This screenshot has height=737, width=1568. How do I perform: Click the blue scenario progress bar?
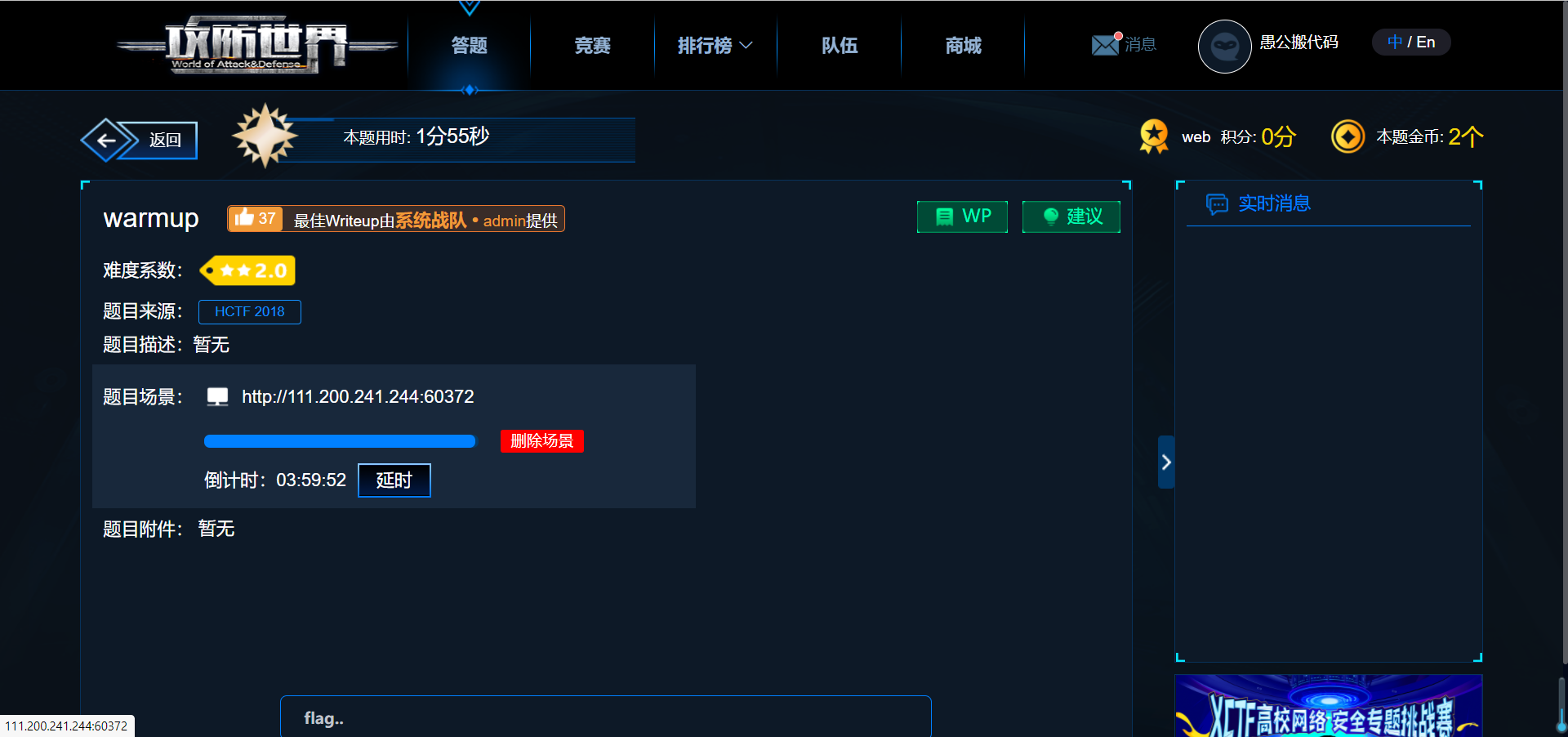tap(340, 441)
